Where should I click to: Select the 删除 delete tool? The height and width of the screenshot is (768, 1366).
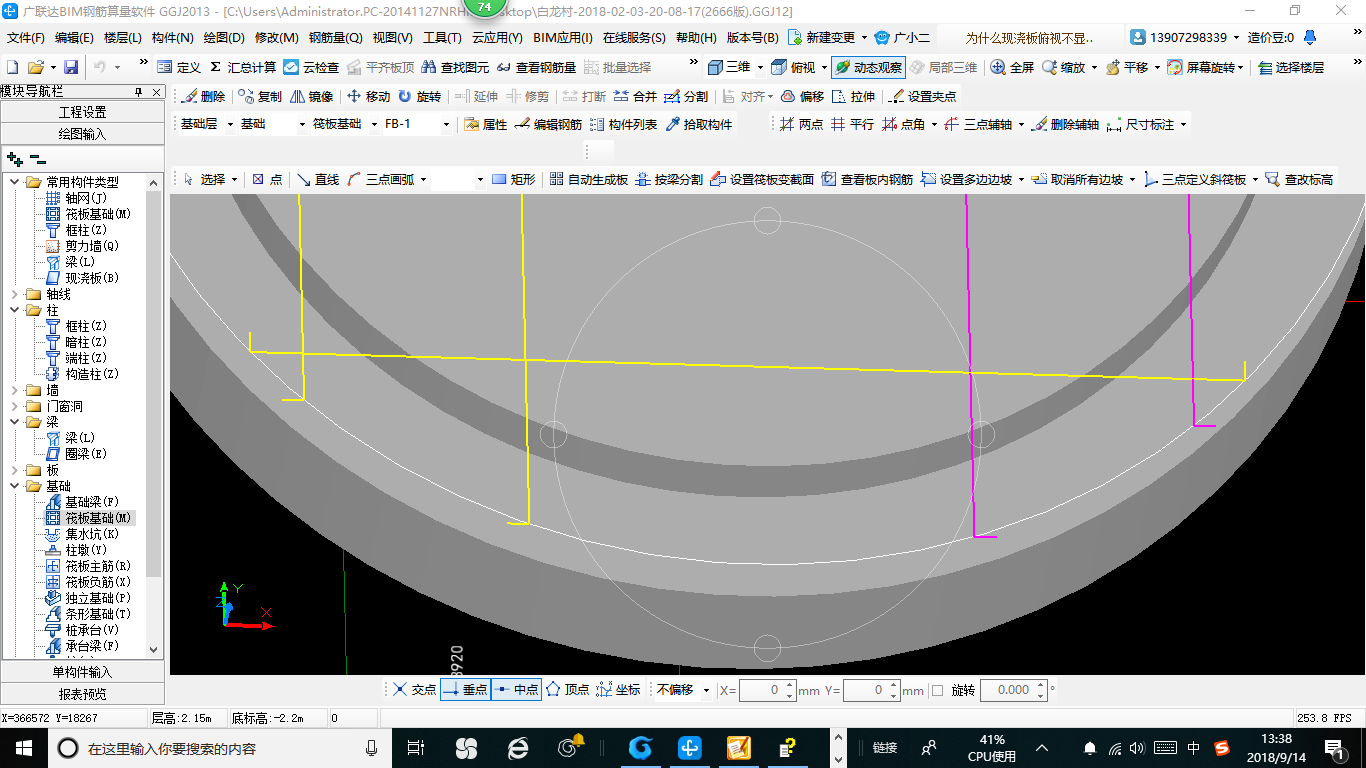click(204, 97)
